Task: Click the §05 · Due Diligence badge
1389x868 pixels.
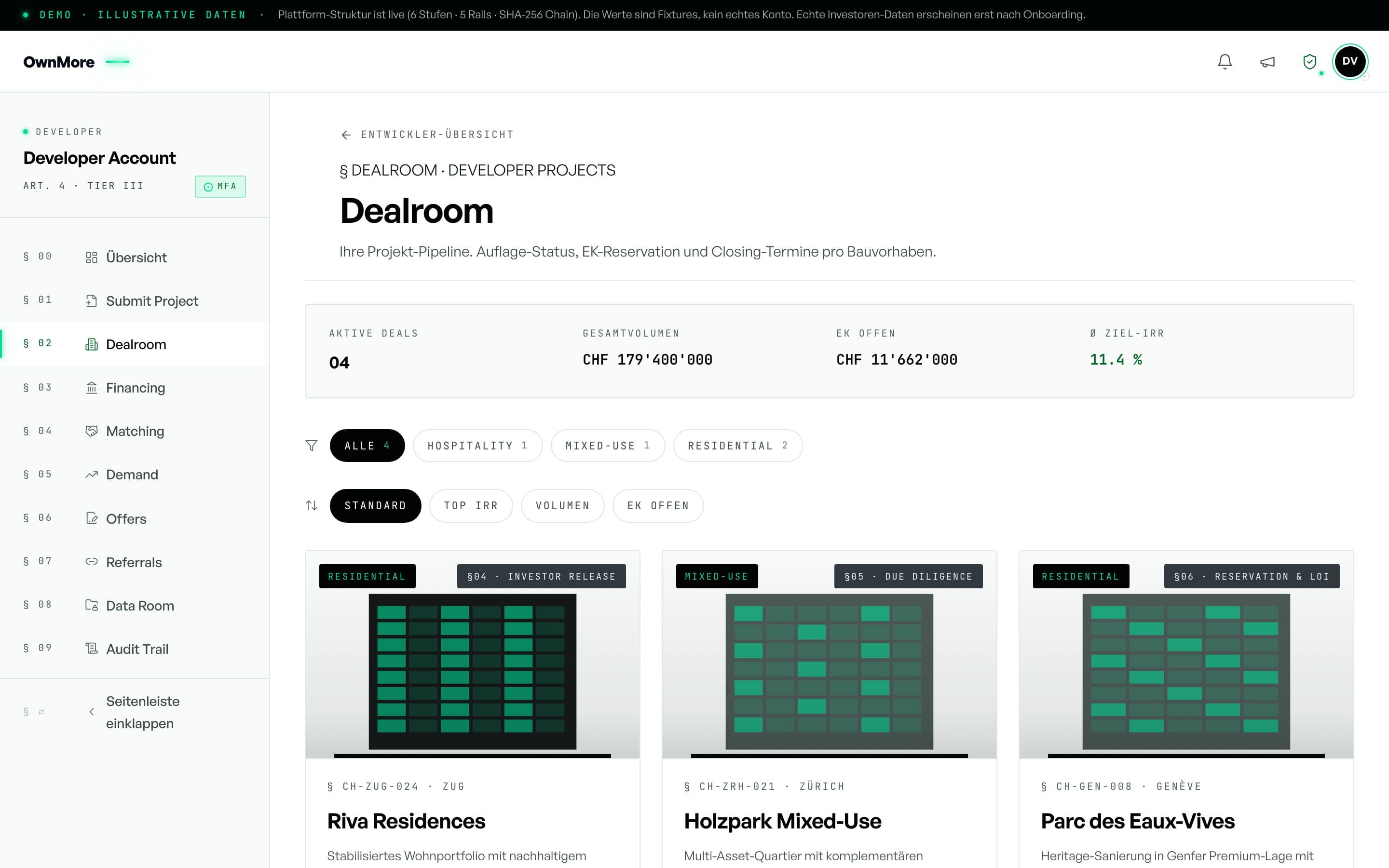Action: tap(909, 576)
